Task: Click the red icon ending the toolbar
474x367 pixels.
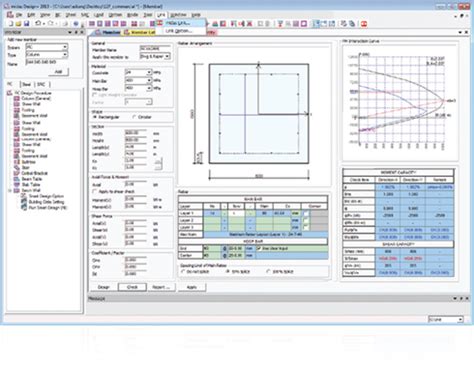Action: click(x=364, y=24)
